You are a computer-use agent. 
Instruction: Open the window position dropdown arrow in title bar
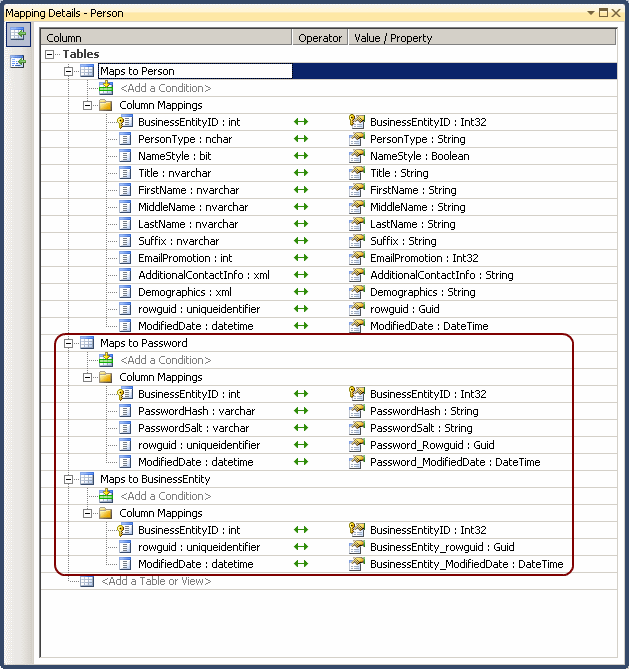(591, 12)
